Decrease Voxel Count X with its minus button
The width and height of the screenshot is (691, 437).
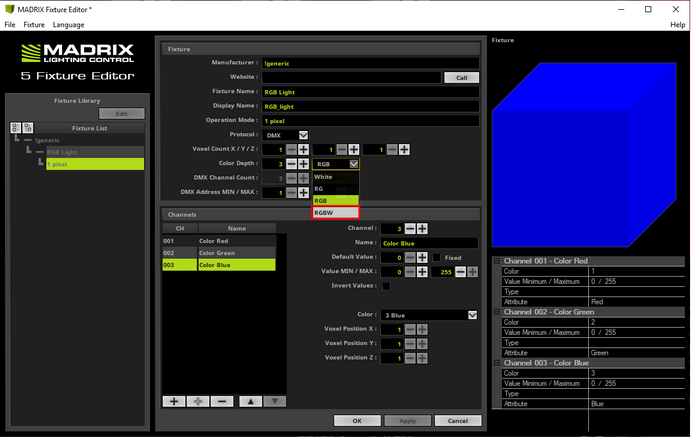tap(291, 149)
